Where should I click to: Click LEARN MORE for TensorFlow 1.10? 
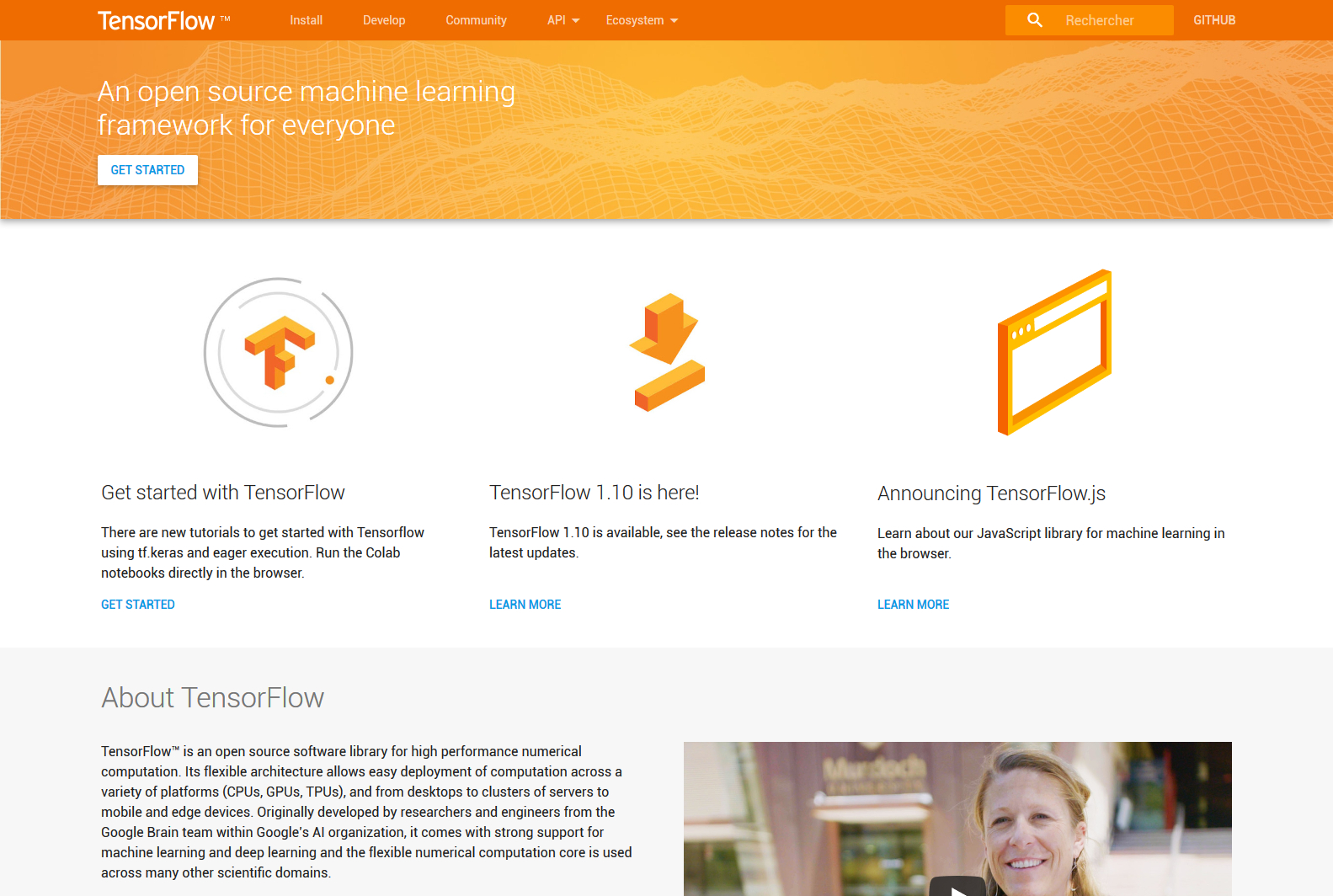(x=525, y=605)
